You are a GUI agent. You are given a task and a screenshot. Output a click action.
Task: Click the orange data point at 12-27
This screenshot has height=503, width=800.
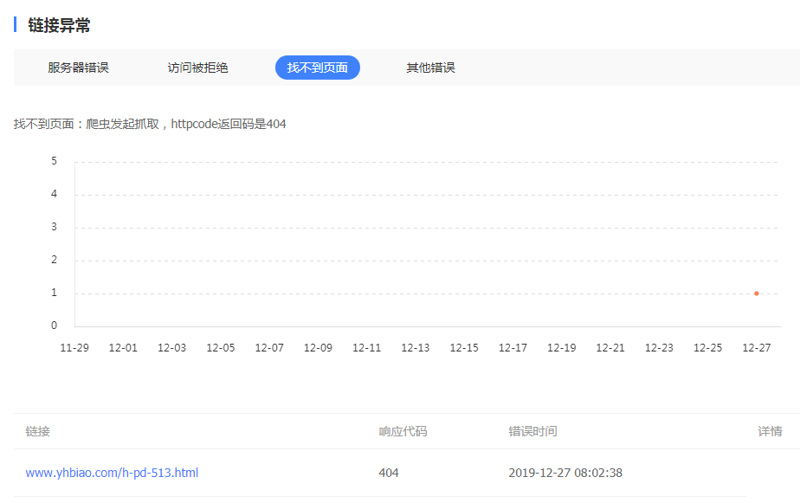click(x=756, y=293)
